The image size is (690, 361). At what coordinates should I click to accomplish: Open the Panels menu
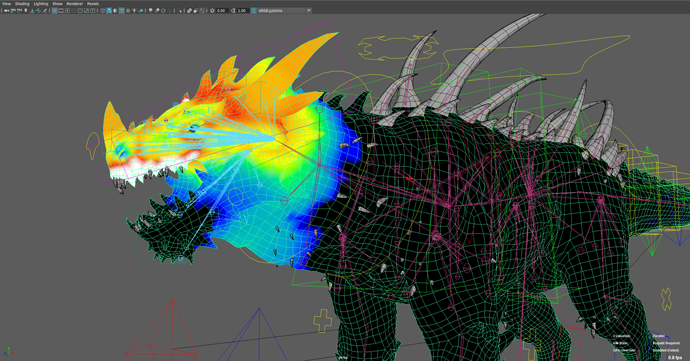[x=93, y=4]
